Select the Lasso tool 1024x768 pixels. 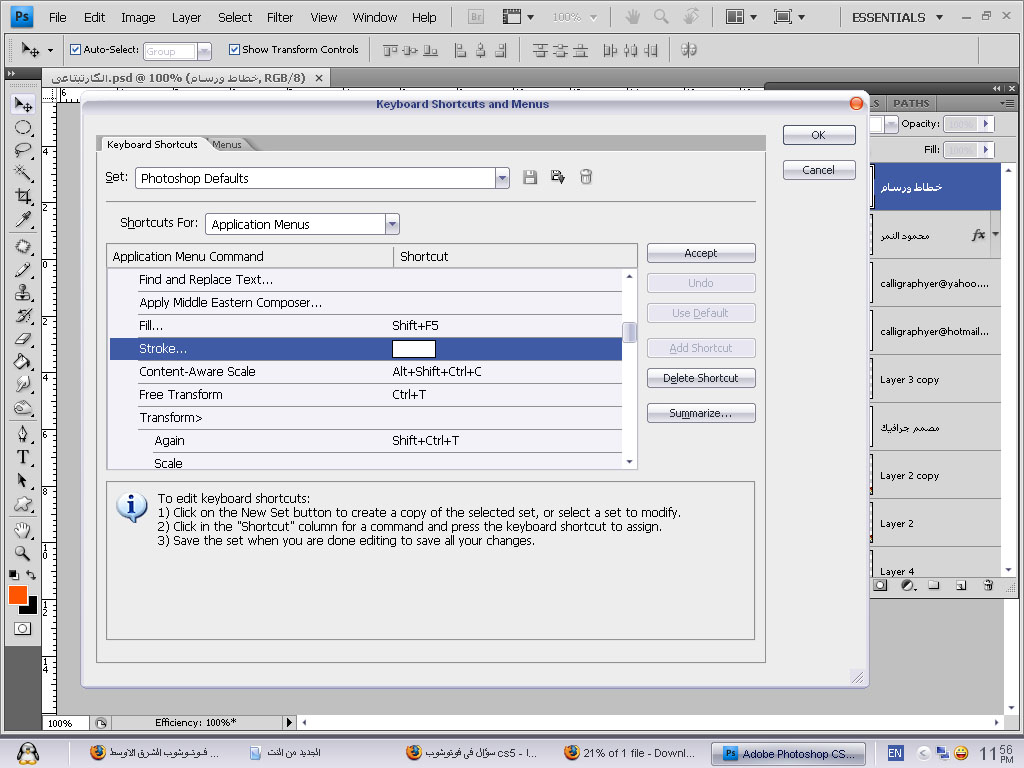pyautogui.click(x=23, y=150)
